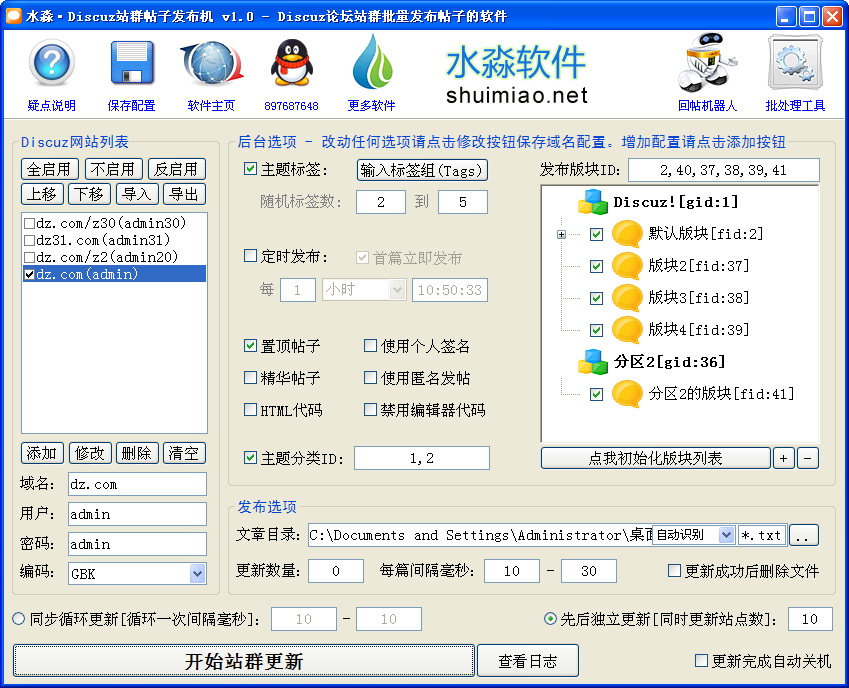Viewport: 849px width, 688px height.
Task: Click the bubble icon of 默认版块[fid:2]
Action: (627, 234)
